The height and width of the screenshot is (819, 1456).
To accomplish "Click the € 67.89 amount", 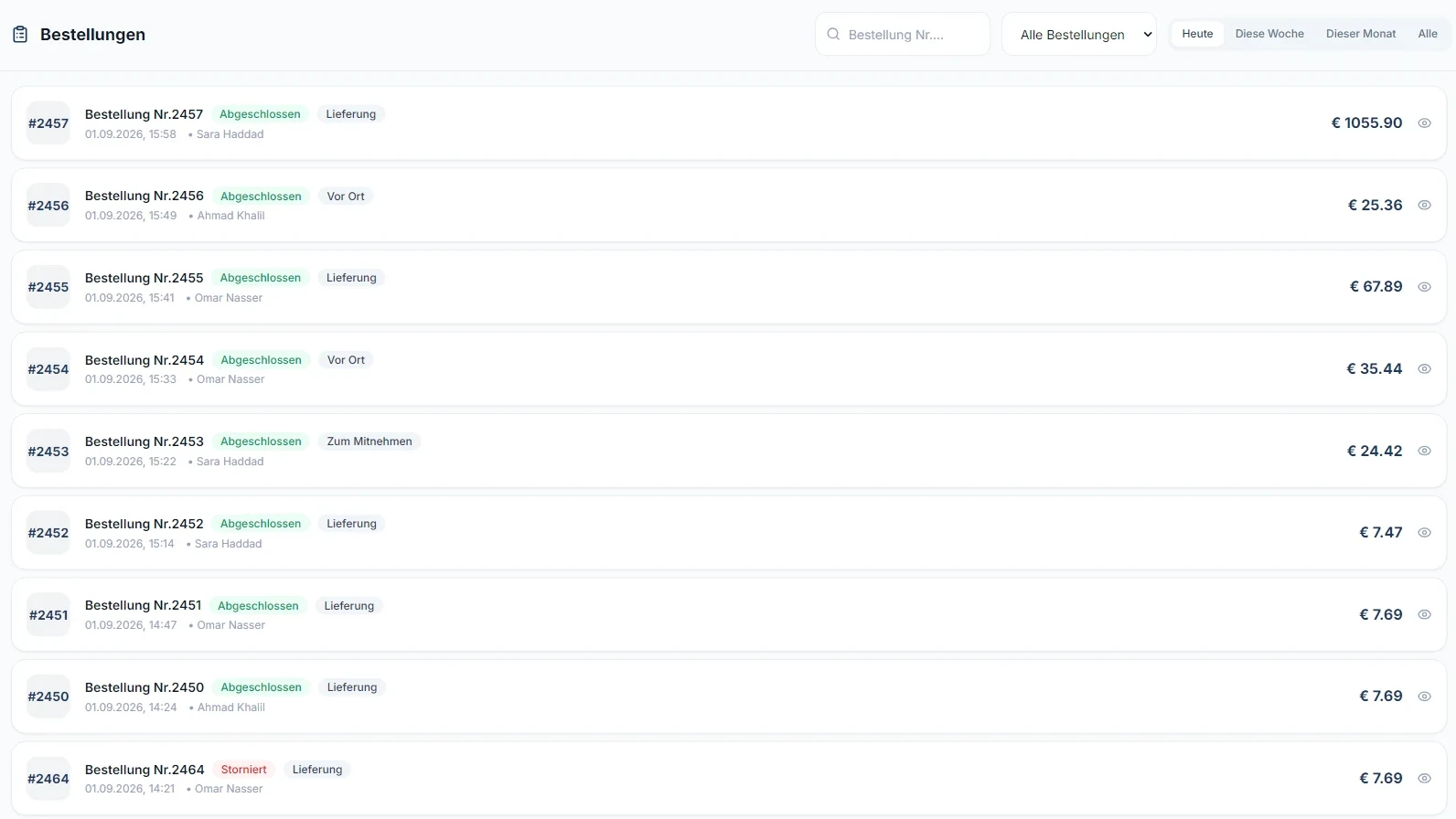I will (x=1376, y=287).
